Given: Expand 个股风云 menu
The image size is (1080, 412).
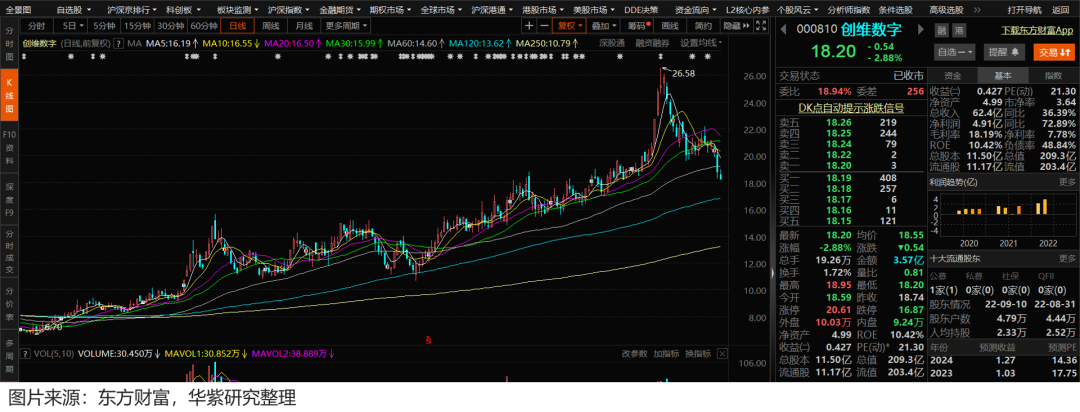Looking at the screenshot, I should [x=796, y=10].
